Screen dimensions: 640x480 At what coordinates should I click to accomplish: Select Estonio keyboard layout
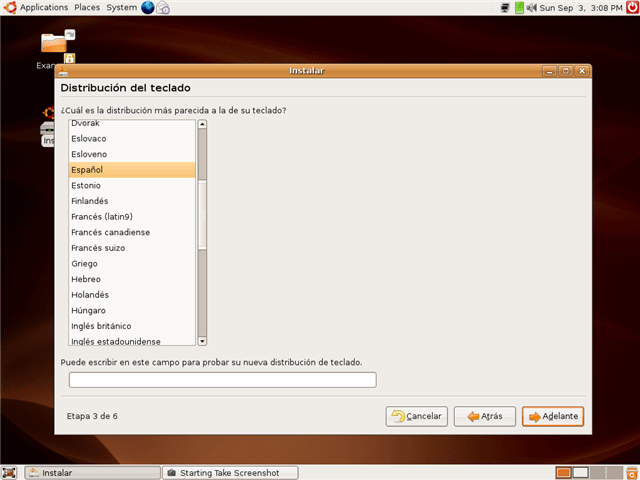click(85, 185)
